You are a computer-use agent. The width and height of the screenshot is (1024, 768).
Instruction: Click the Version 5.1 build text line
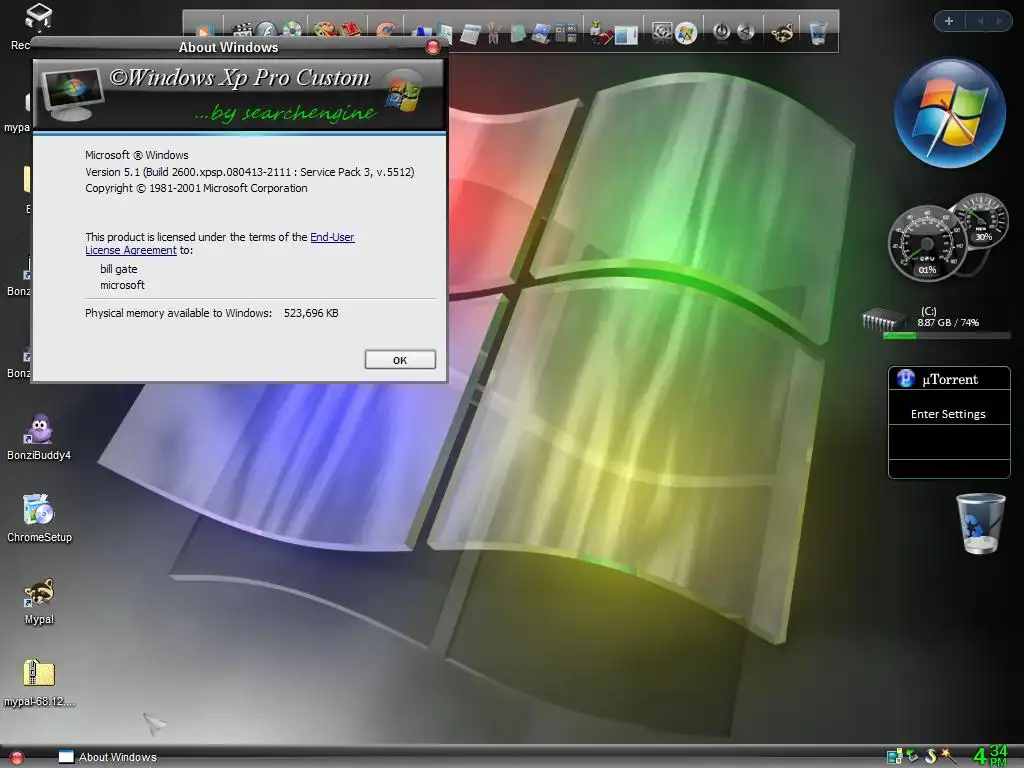click(249, 172)
